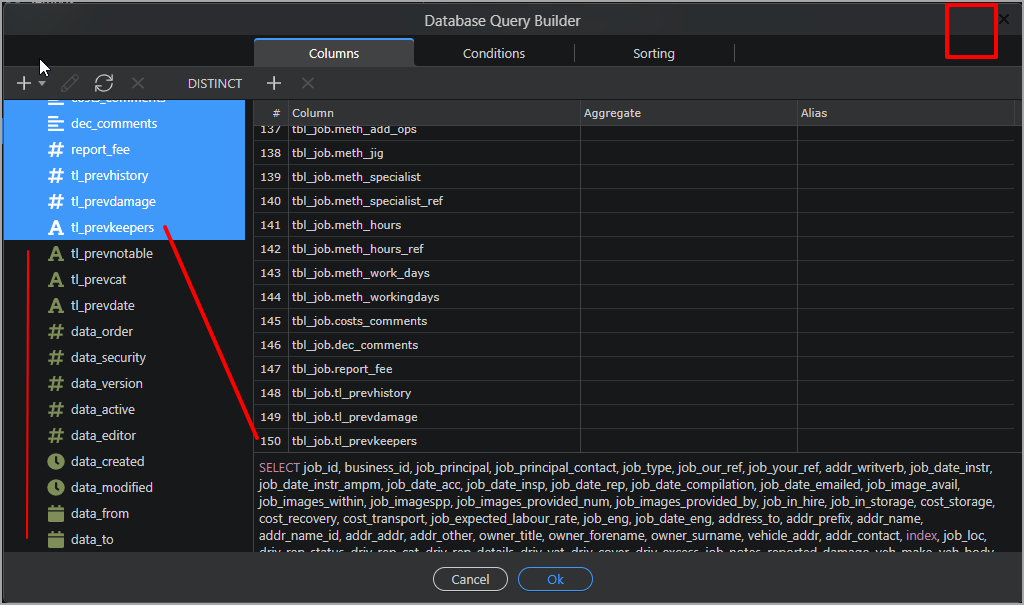Select the report_fee field label
Image resolution: width=1024 pixels, height=605 pixels.
pos(101,150)
